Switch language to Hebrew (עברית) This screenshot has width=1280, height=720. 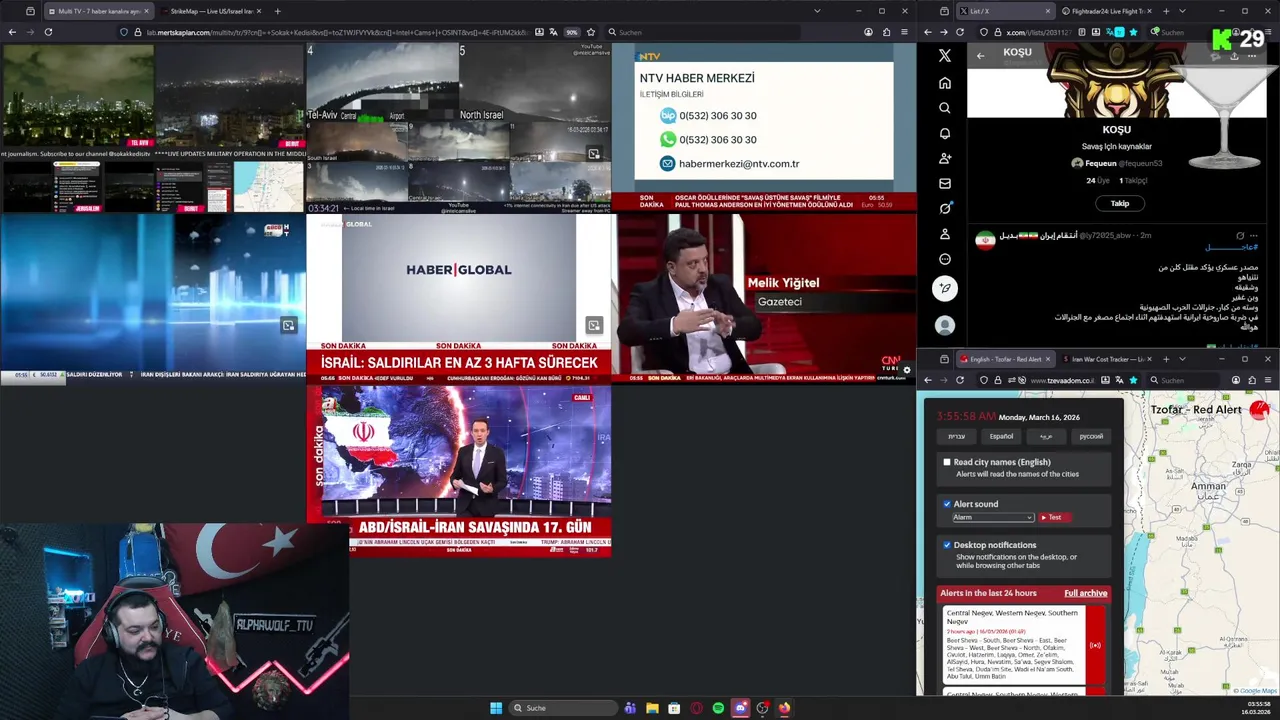point(956,436)
